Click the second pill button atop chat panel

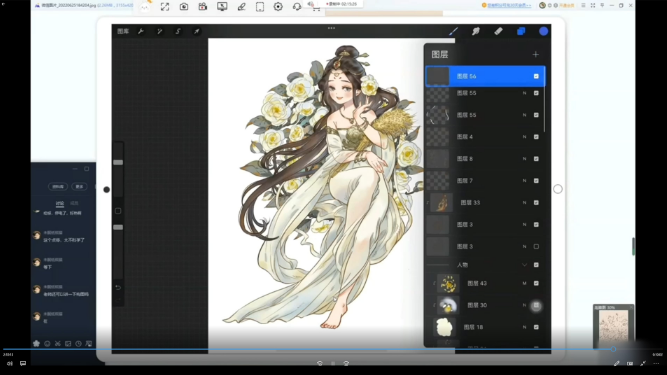coord(80,187)
